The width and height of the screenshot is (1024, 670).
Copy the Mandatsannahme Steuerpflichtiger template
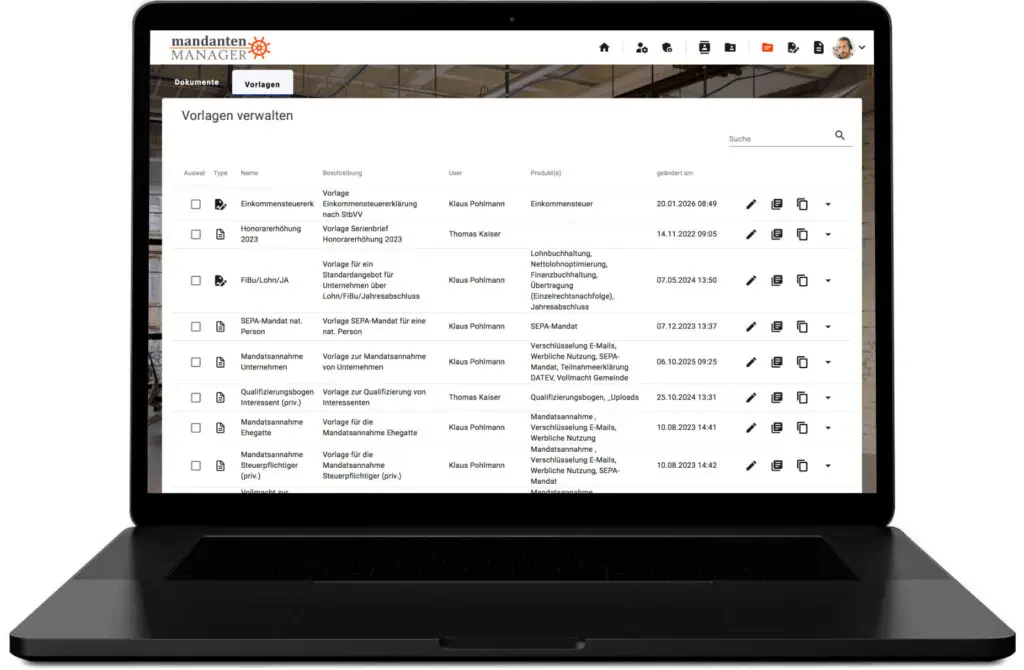tap(802, 466)
